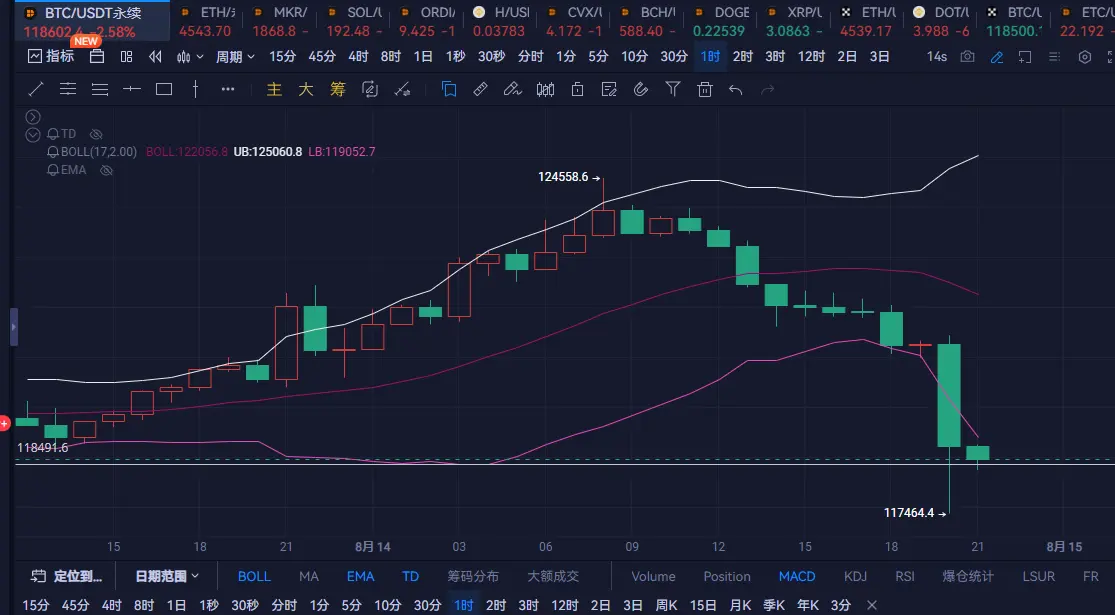Toggle the magnet snap mode
The image size is (1115, 615).
pyautogui.click(x=641, y=89)
